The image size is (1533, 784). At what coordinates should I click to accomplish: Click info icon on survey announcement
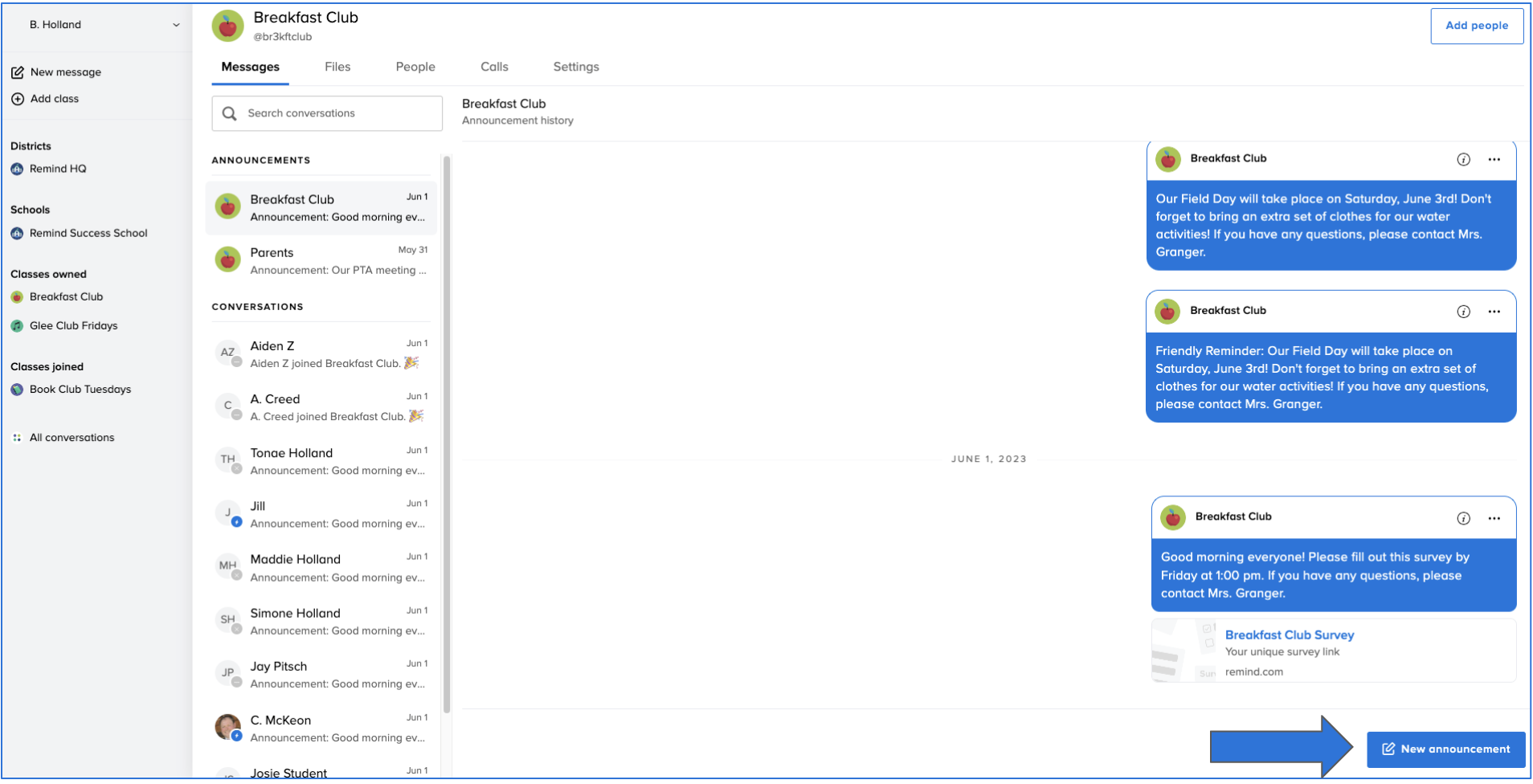[1463, 518]
